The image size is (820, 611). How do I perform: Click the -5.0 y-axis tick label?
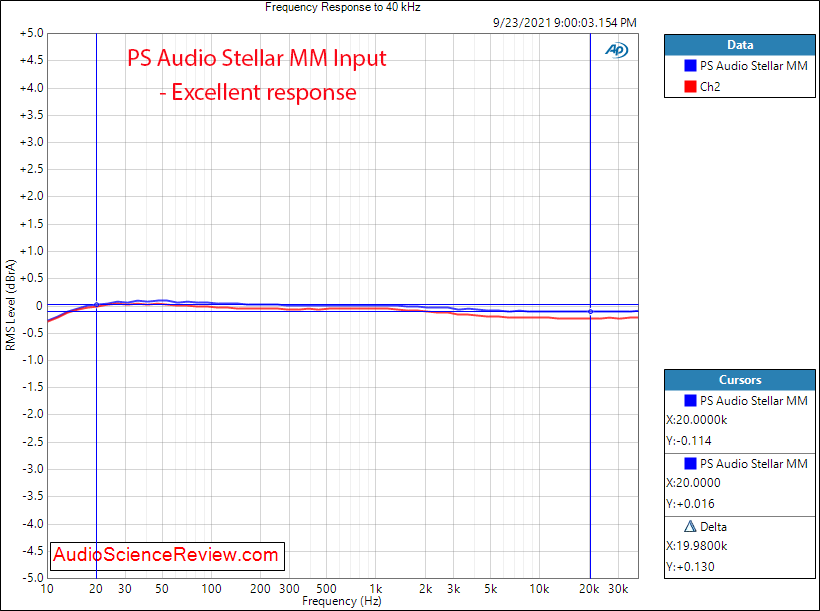click(x=32, y=578)
